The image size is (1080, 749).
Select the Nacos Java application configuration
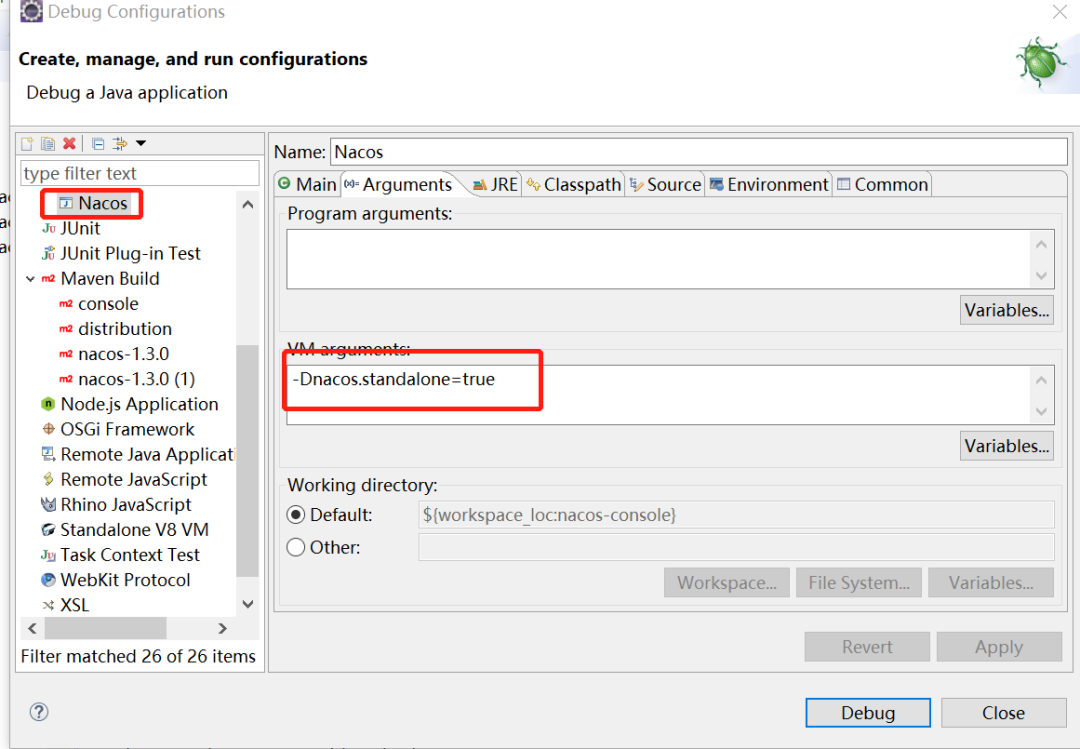pos(93,203)
